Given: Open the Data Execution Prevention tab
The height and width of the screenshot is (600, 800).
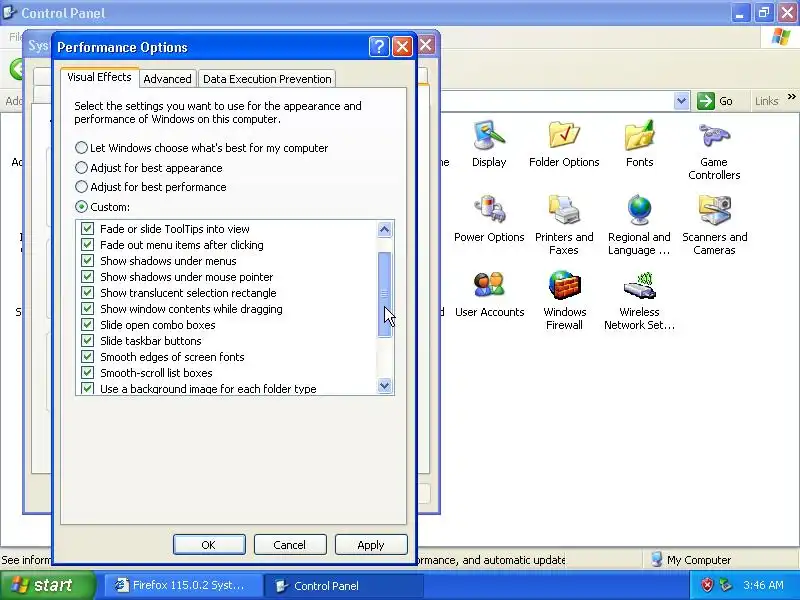Looking at the screenshot, I should tap(267, 79).
